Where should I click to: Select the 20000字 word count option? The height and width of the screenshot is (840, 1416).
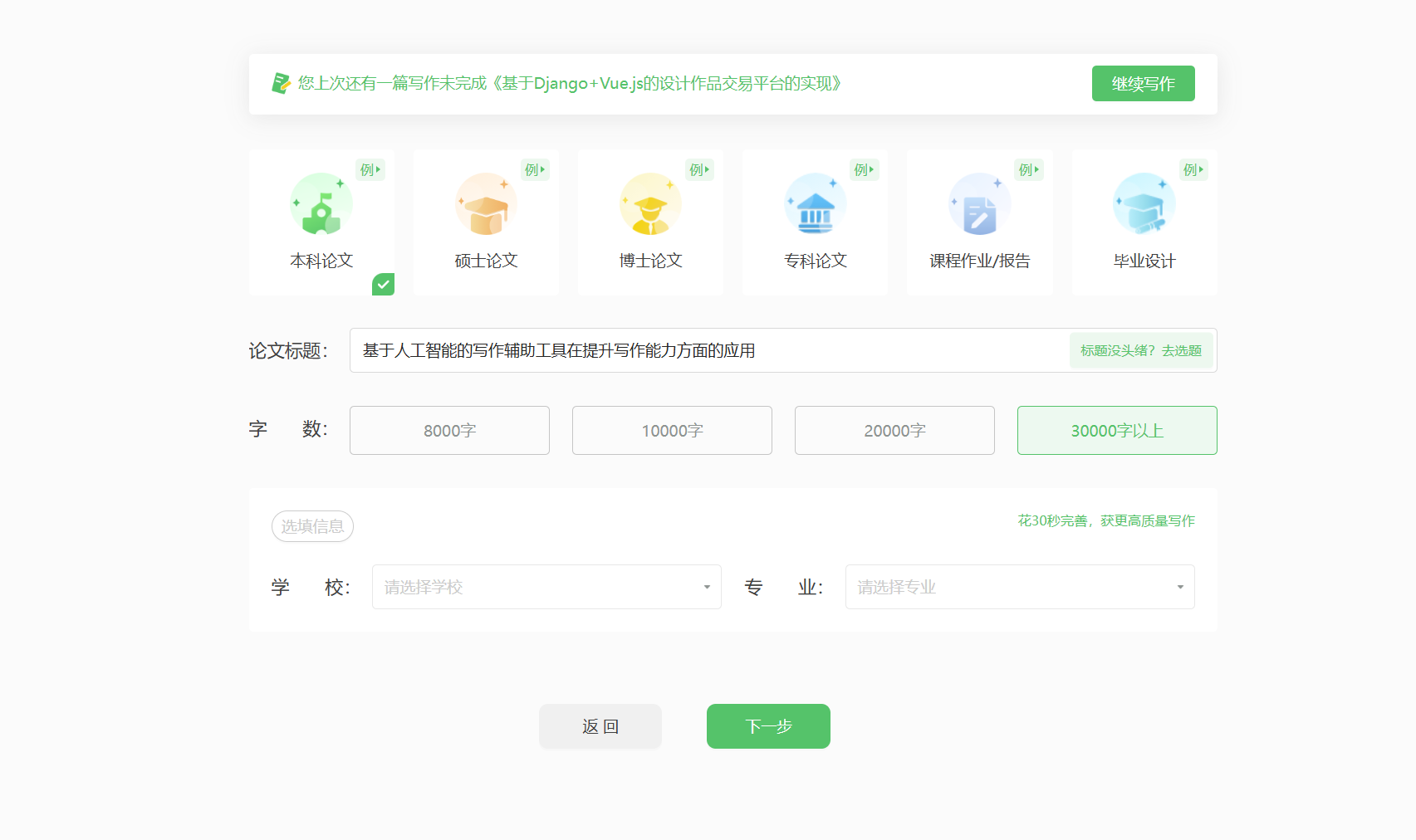pyautogui.click(x=894, y=430)
